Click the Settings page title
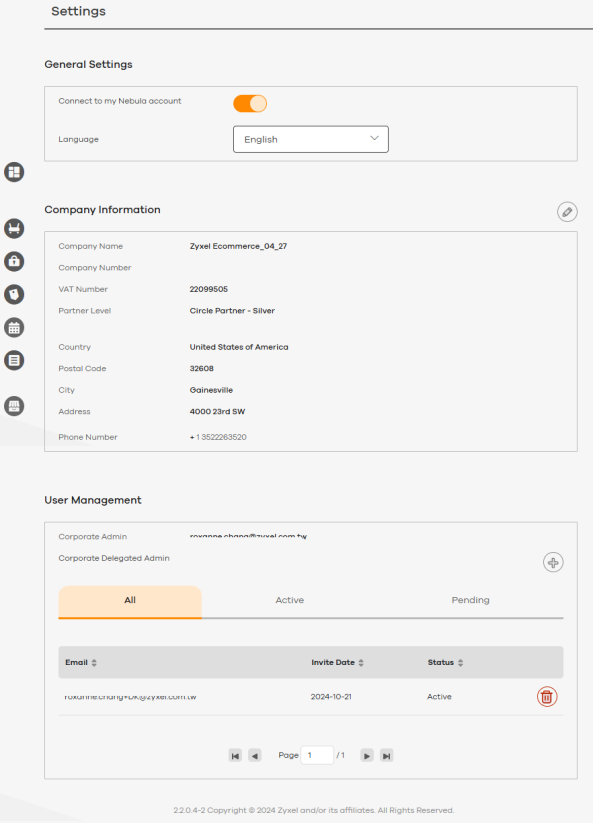Viewport: 593px width, 823px height. 78,11
